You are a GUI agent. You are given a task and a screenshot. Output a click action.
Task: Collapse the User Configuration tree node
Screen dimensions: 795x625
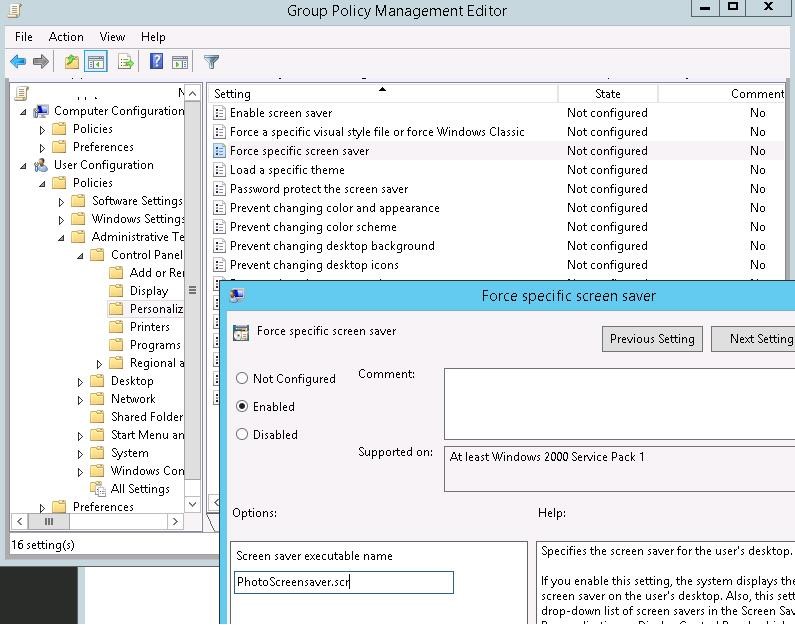click(24, 165)
